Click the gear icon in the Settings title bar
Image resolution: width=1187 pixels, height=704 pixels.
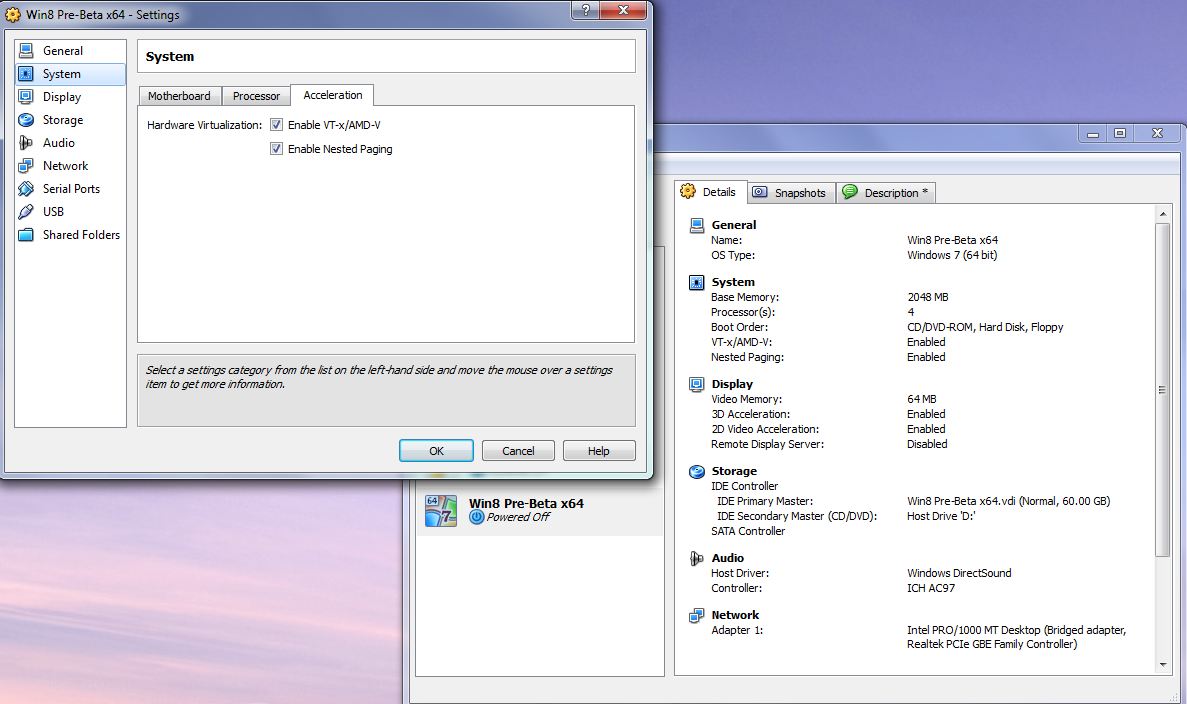click(13, 14)
